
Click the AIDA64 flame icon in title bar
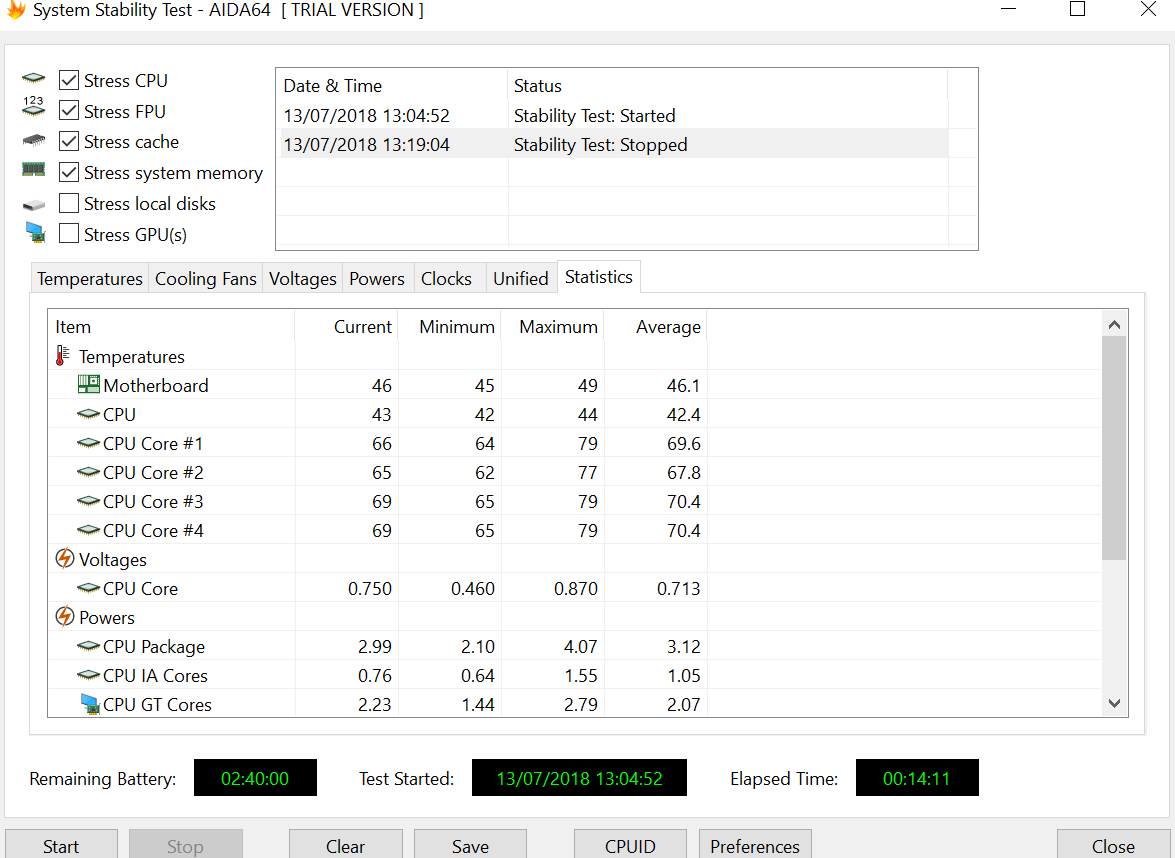point(16,10)
